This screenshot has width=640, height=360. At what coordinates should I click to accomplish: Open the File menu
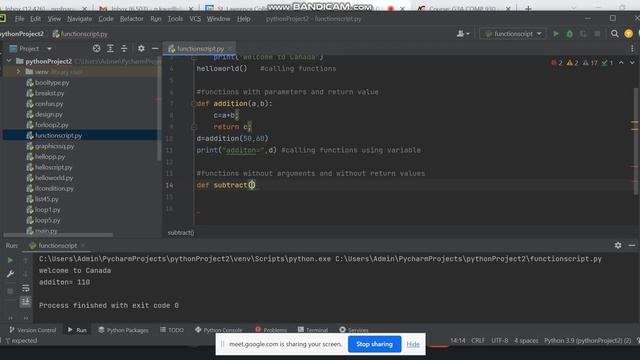19,19
